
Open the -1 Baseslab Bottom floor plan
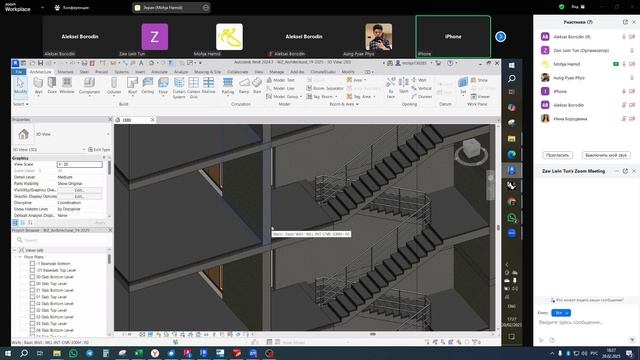pos(53,264)
